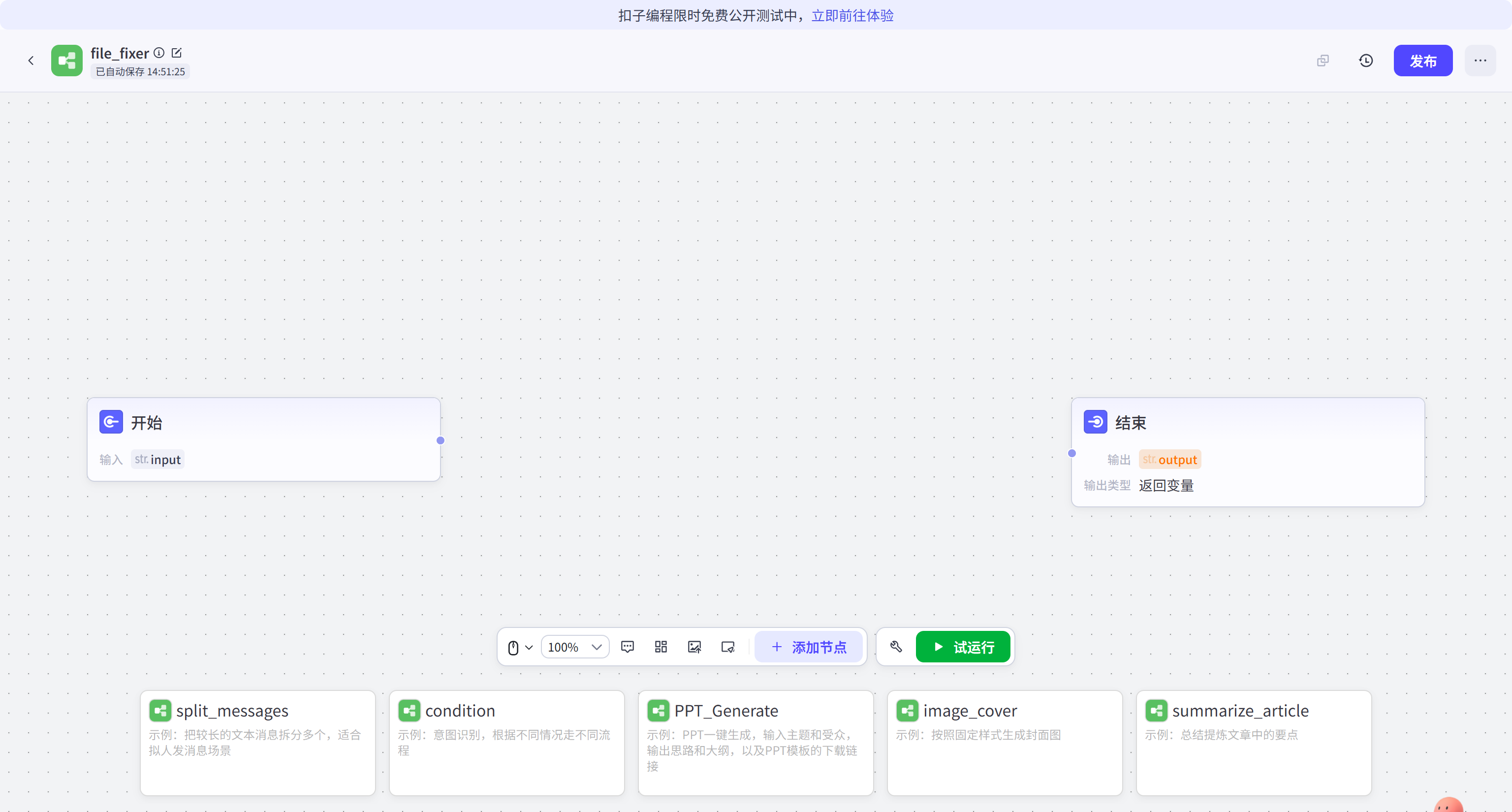Image resolution: width=1512 pixels, height=812 pixels.
Task: Select the PPT_Generate template card
Action: coord(756,742)
